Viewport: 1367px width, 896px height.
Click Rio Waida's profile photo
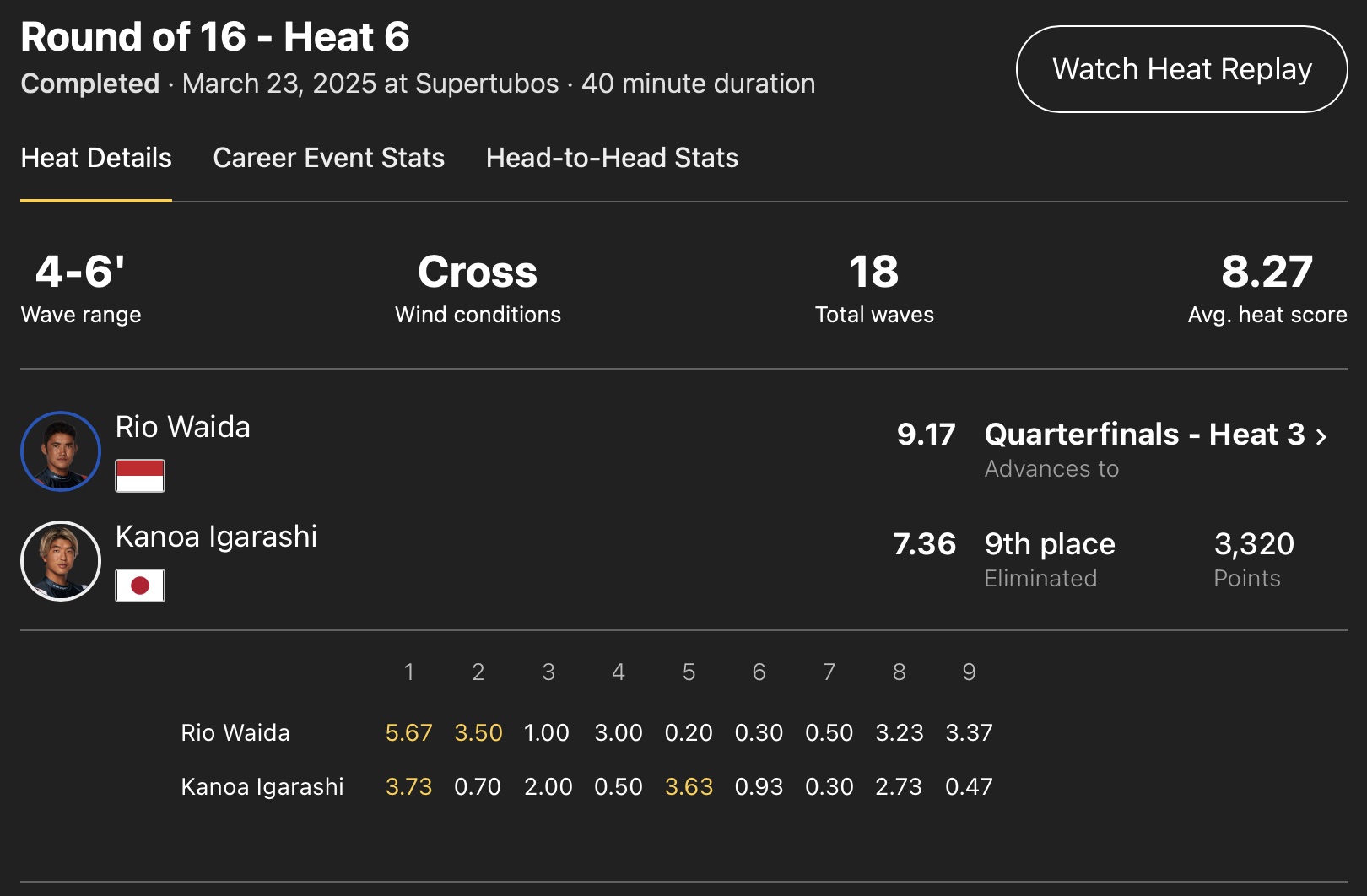[x=61, y=451]
